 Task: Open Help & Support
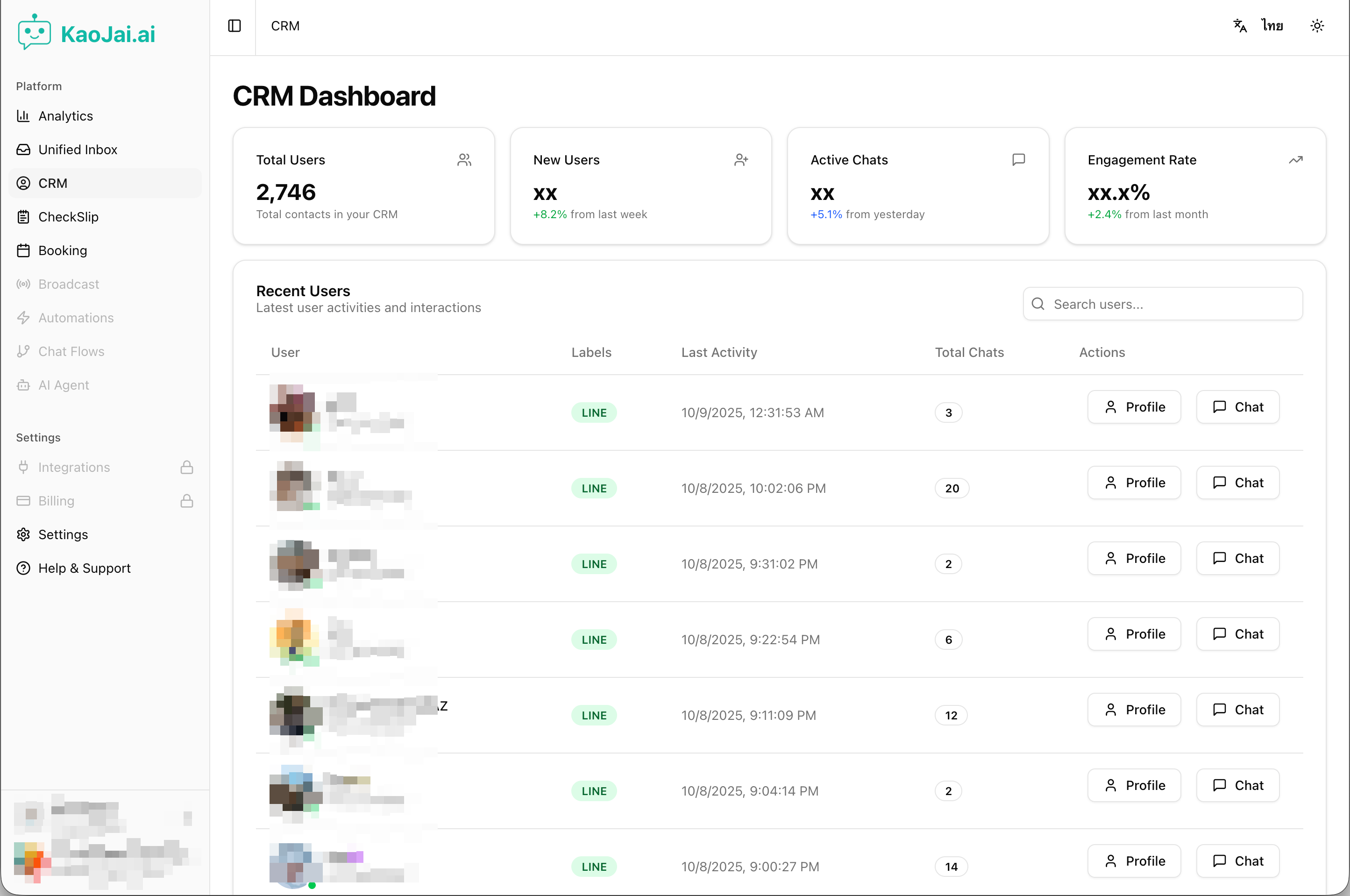point(84,569)
